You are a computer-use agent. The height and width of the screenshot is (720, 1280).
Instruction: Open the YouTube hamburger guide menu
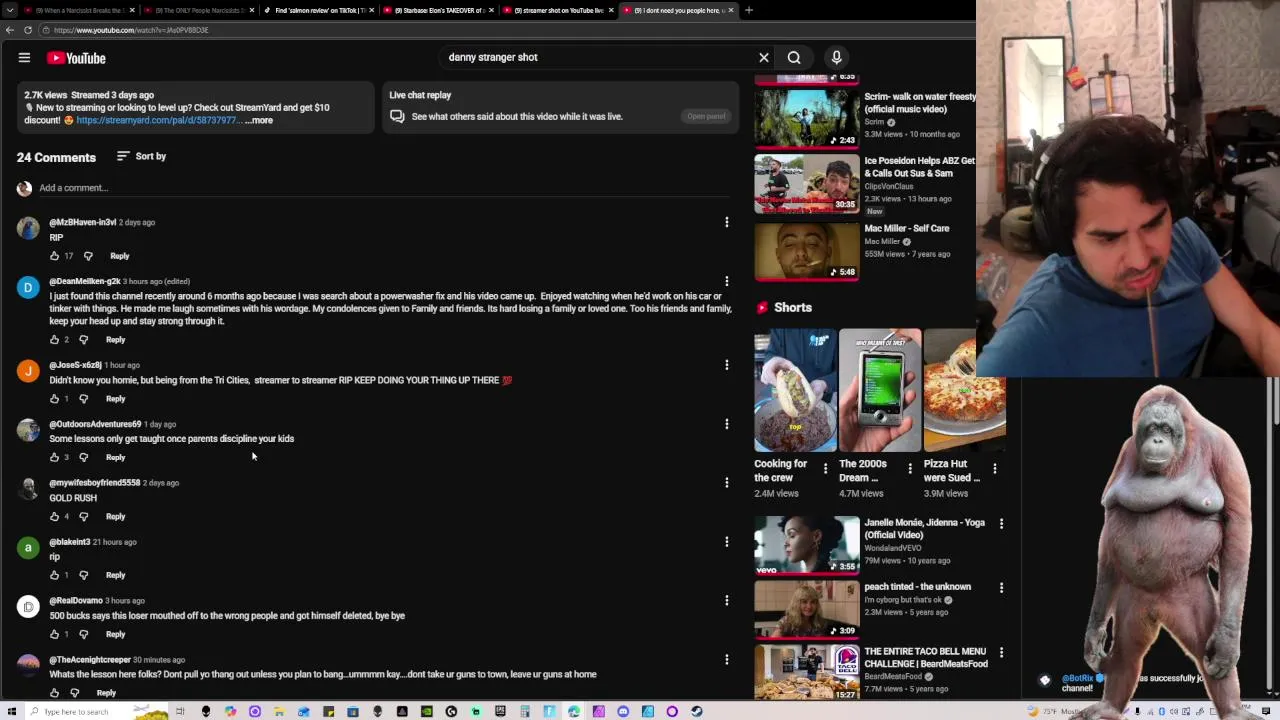pos(24,58)
